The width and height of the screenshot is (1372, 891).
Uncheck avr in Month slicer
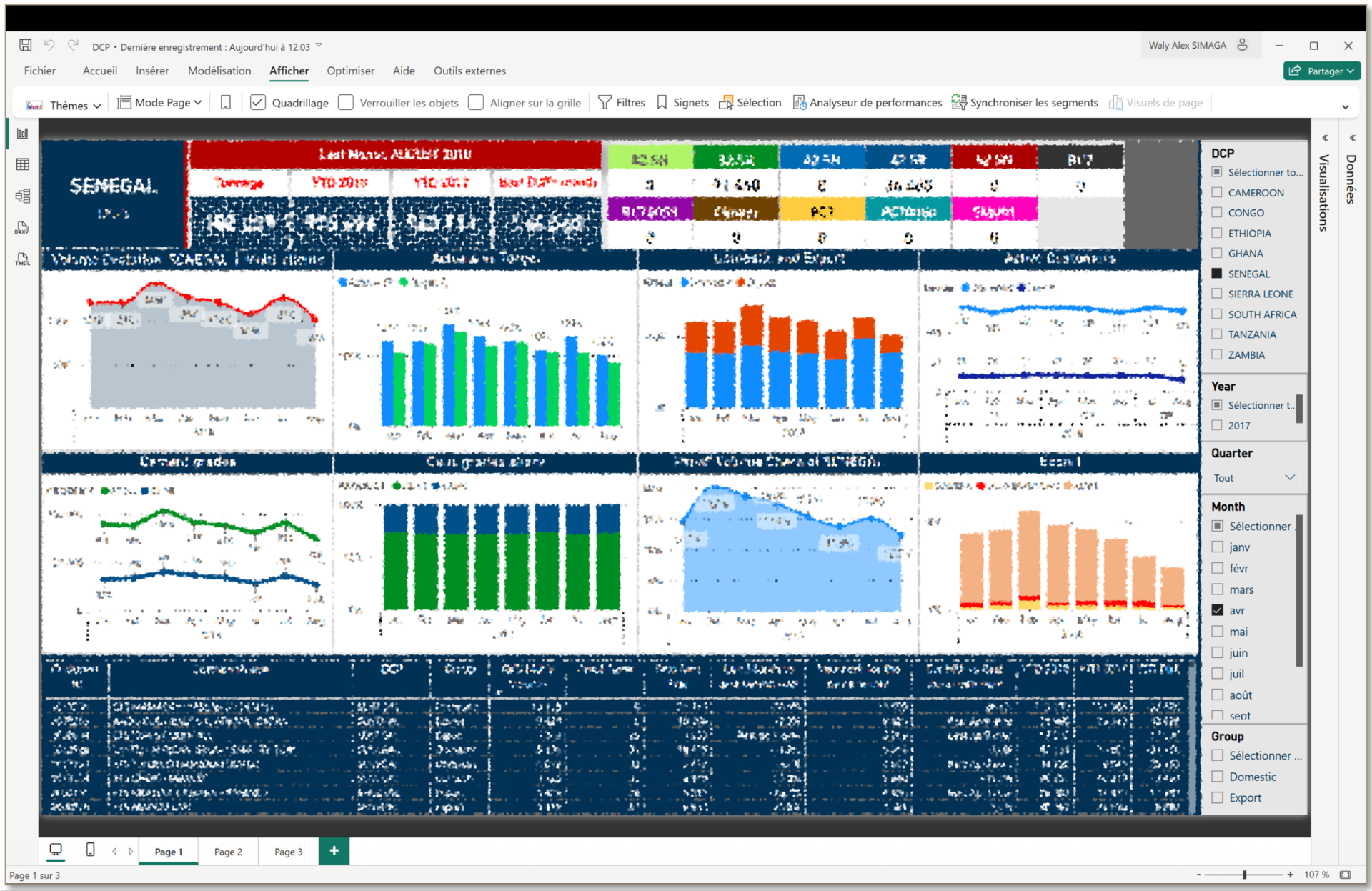tap(1218, 610)
